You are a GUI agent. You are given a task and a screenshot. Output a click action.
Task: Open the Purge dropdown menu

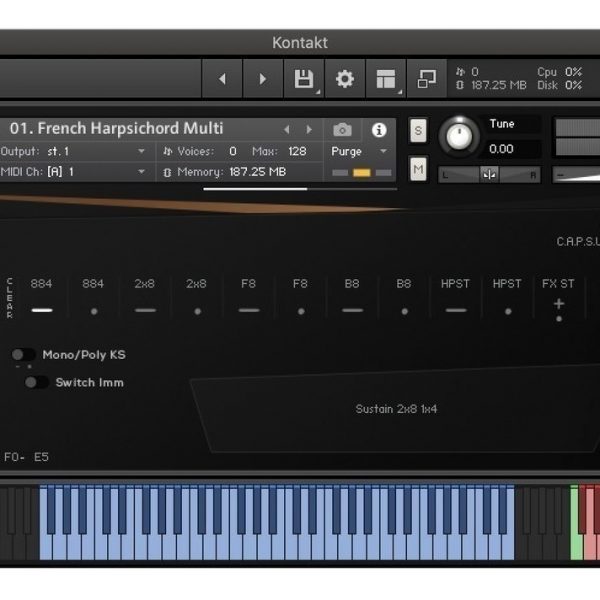pyautogui.click(x=359, y=152)
